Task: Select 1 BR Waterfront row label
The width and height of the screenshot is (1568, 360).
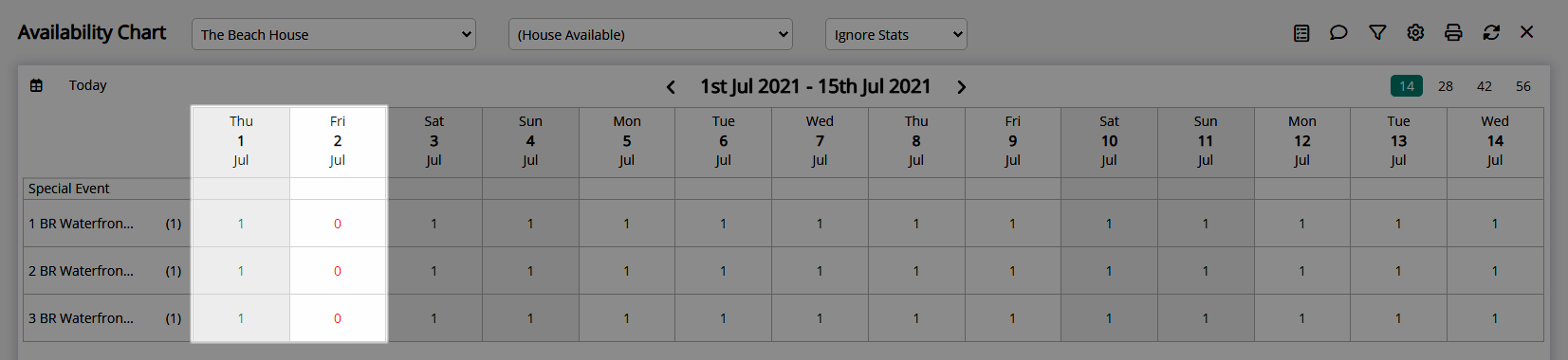Action: click(x=81, y=224)
